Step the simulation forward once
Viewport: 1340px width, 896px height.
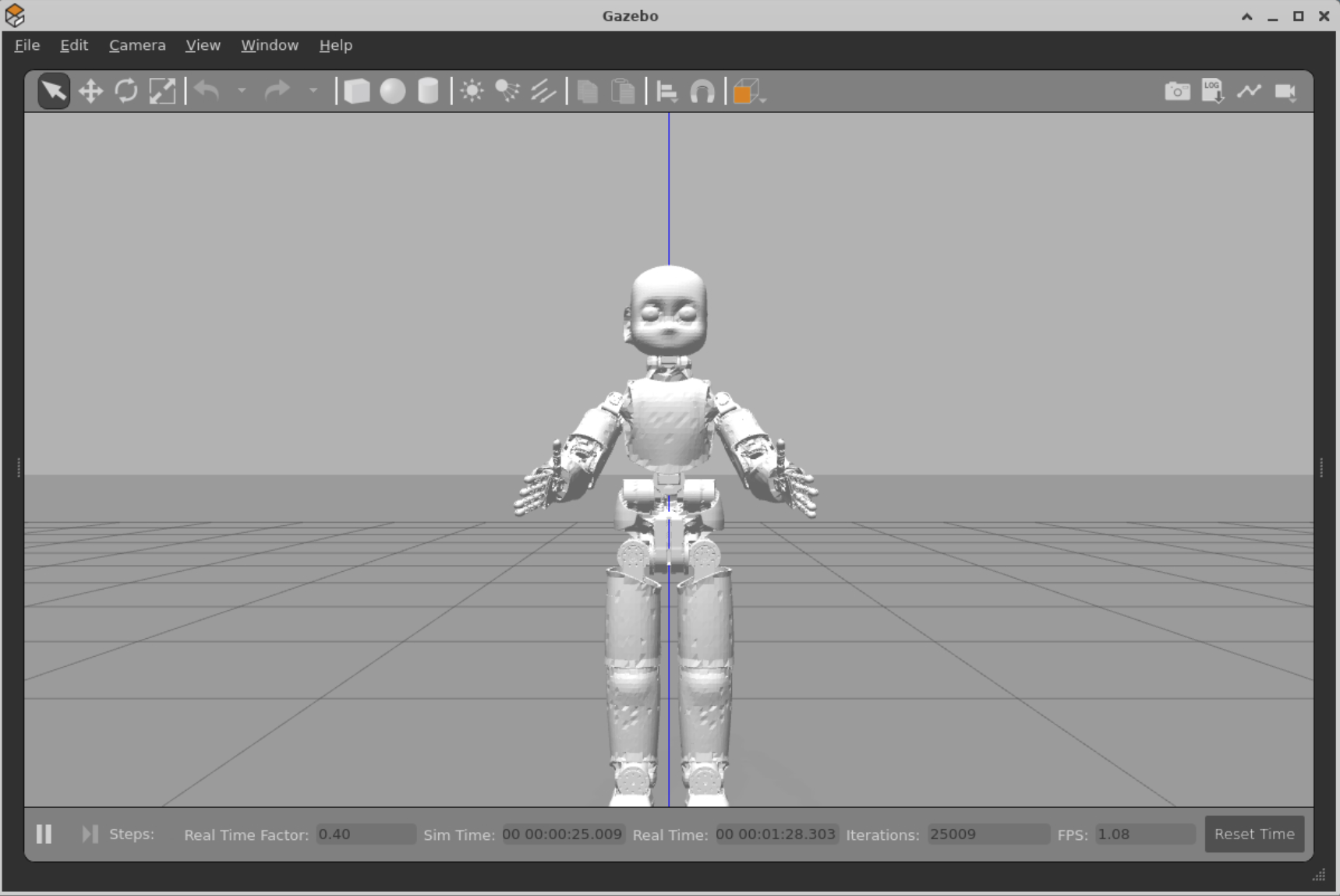pos(90,834)
